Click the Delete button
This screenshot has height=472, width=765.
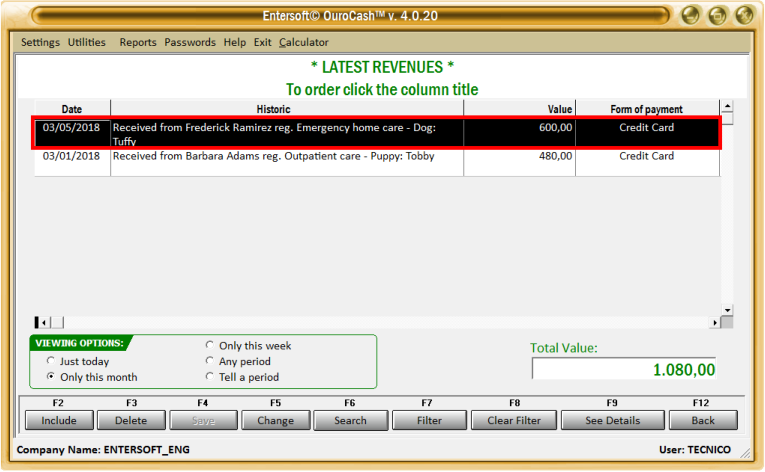pos(131,420)
